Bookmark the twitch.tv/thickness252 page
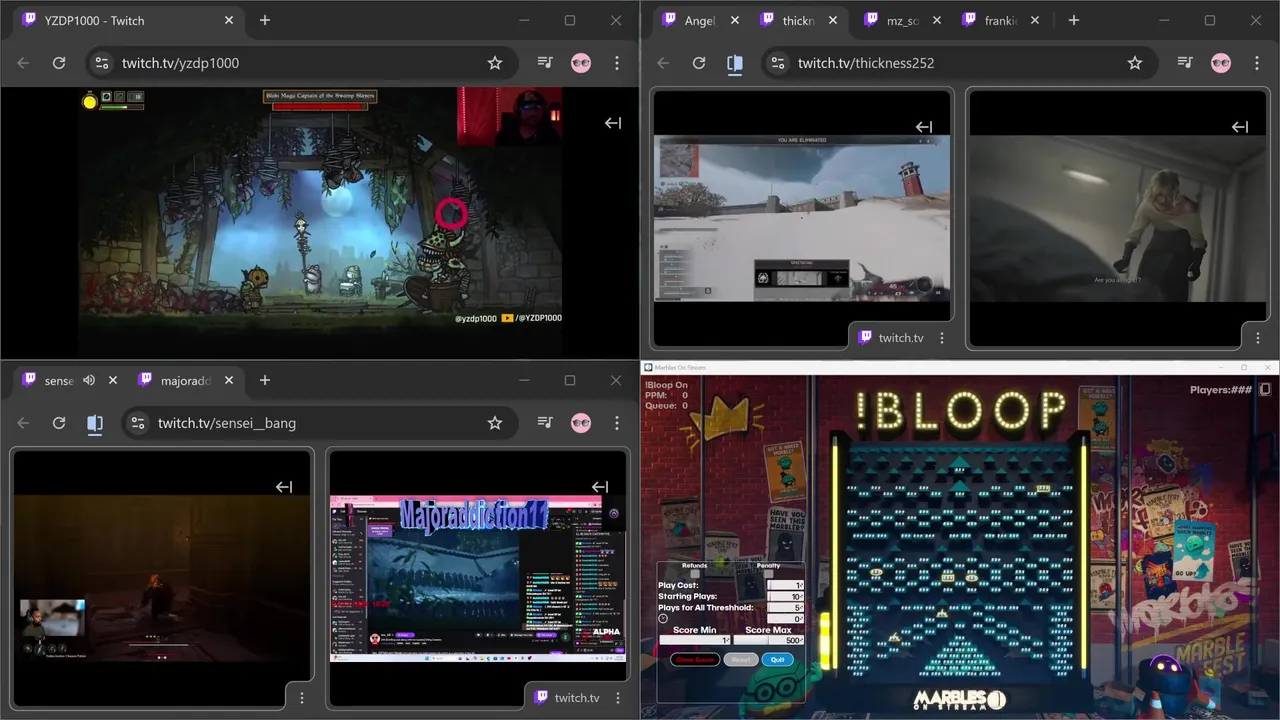 [1135, 63]
